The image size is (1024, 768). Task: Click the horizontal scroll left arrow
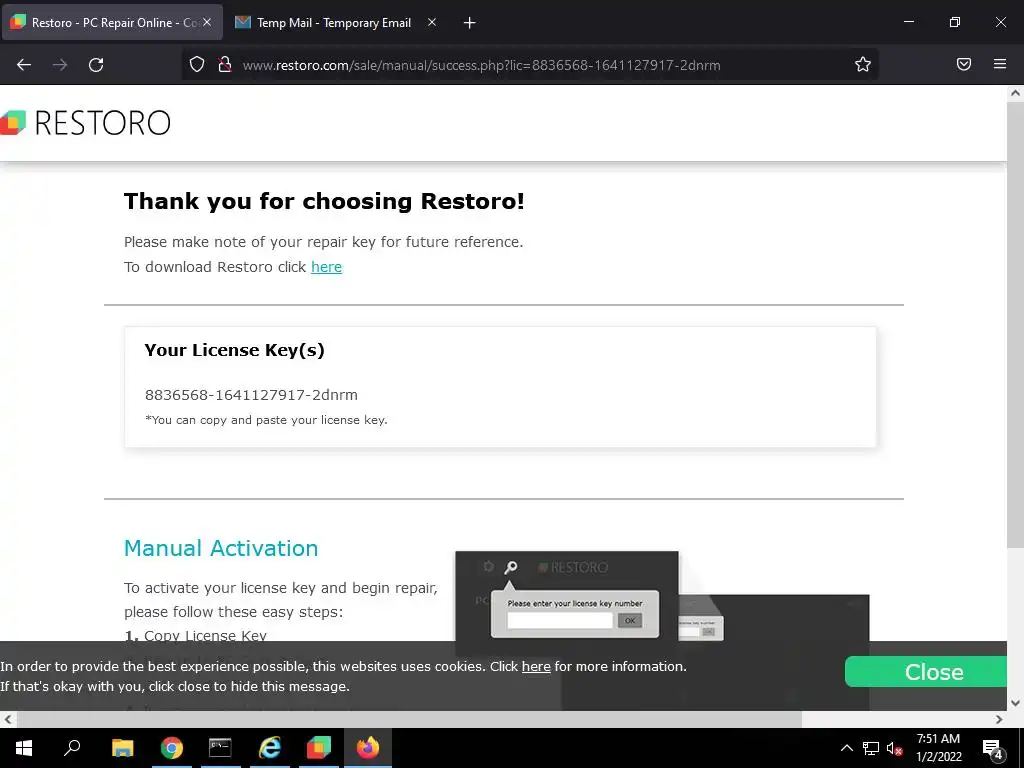click(8, 719)
